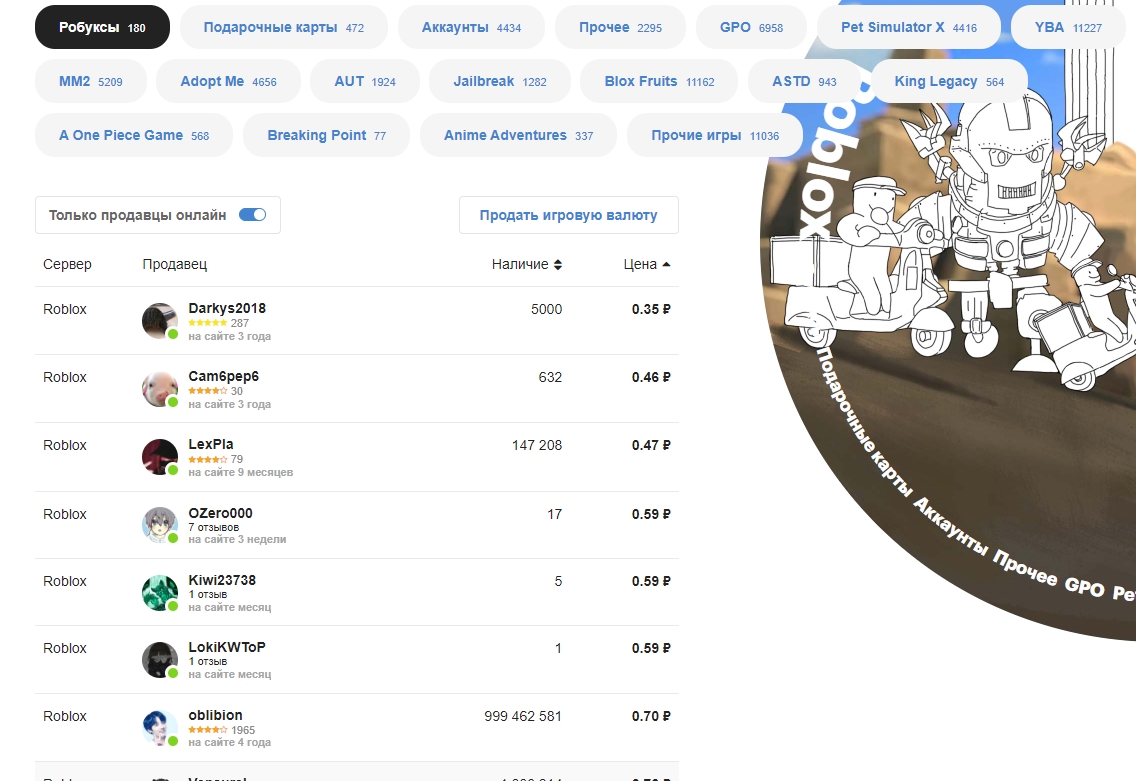Click LexPla stock amount 147 208
Image resolution: width=1136 pixels, height=781 pixels.
coord(537,446)
